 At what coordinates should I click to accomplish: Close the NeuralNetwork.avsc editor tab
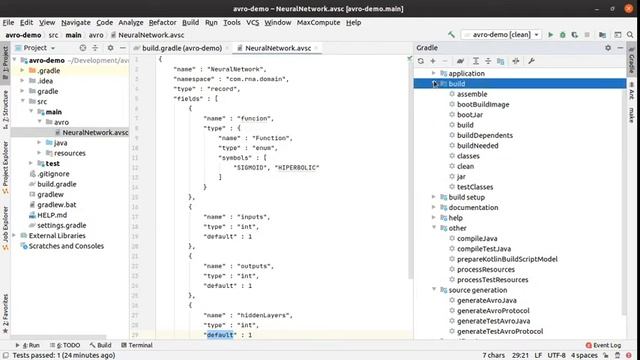tap(316, 48)
